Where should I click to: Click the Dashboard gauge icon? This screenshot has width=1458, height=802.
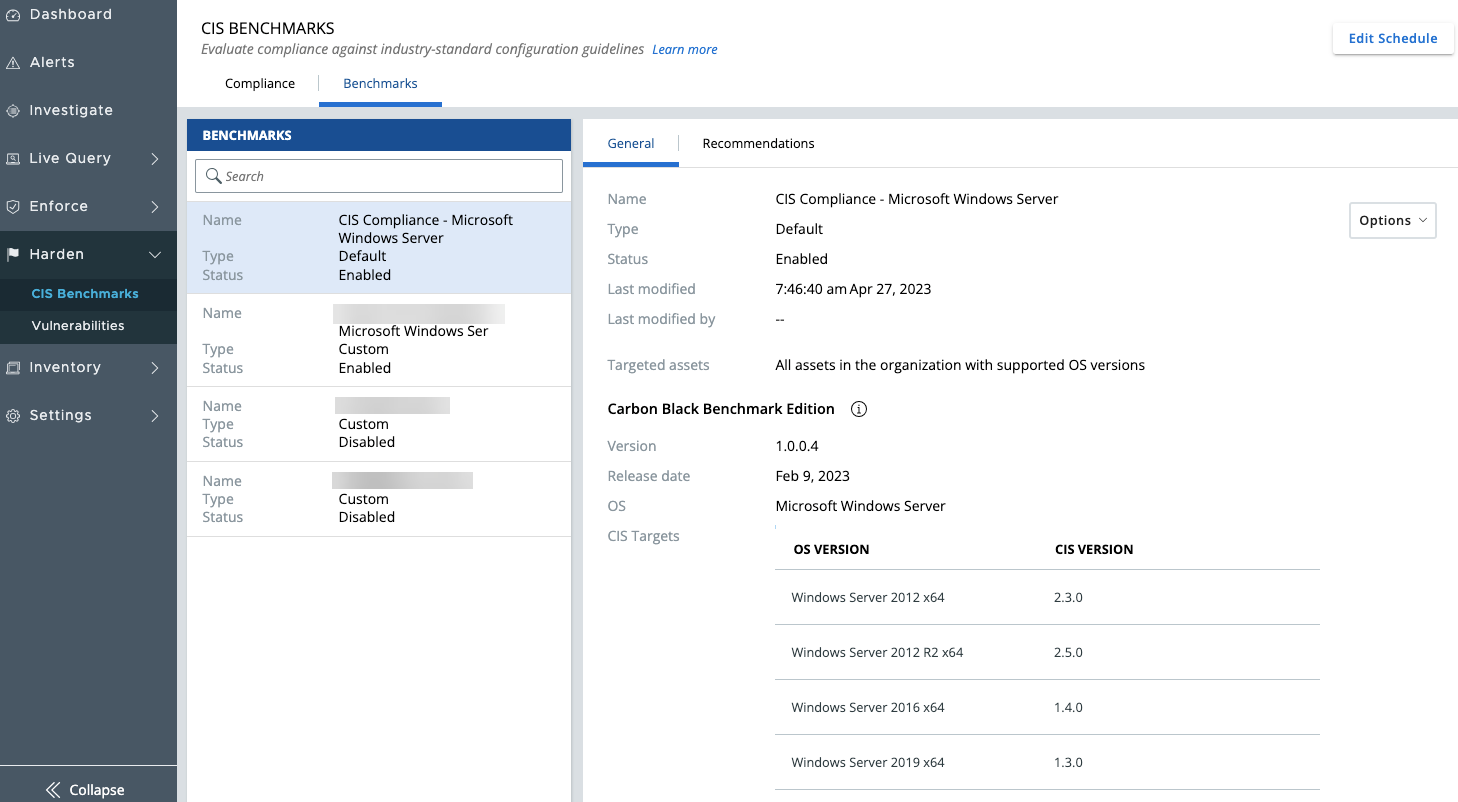tap(13, 15)
